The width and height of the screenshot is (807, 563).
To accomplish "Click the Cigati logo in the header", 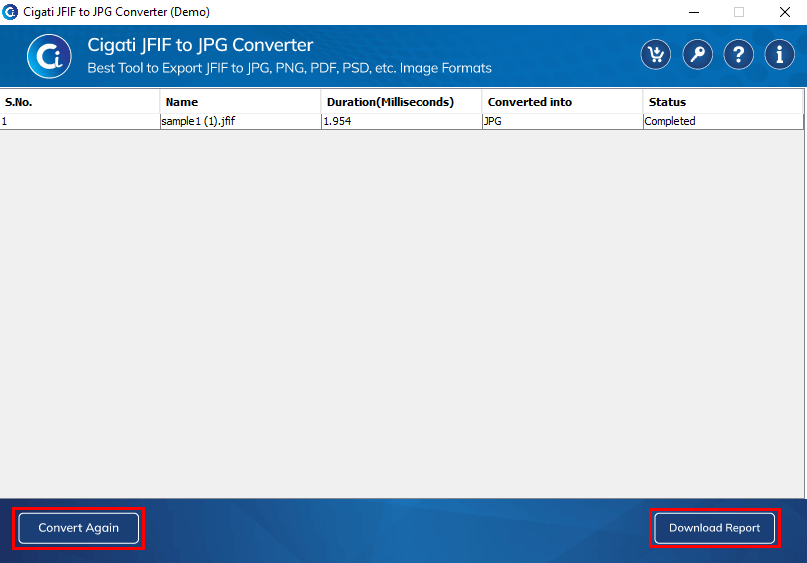I will (x=49, y=56).
